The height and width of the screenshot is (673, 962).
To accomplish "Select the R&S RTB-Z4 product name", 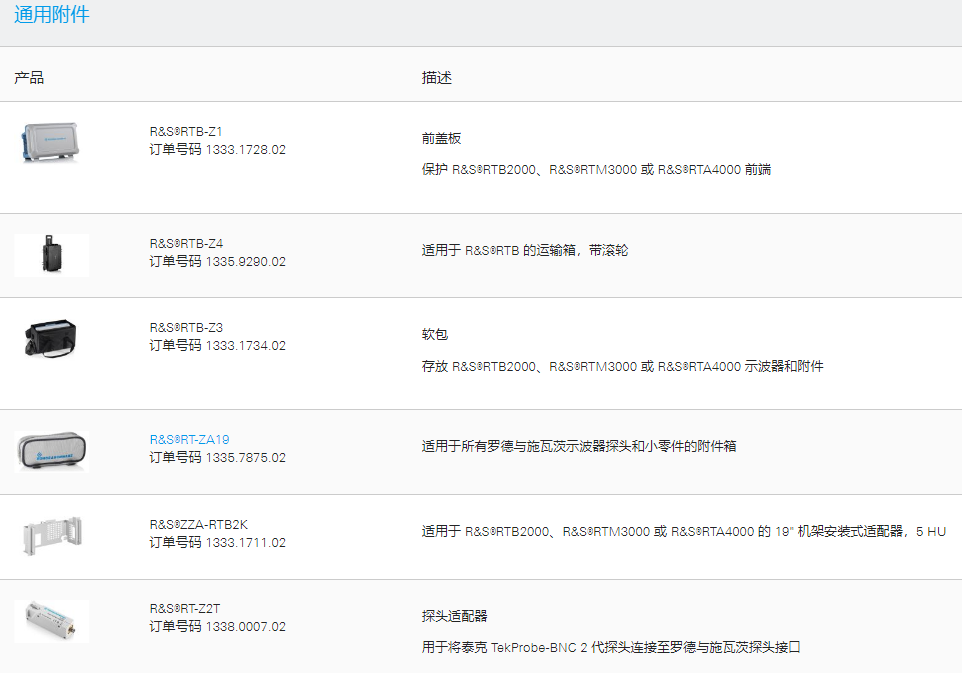I will click(186, 243).
